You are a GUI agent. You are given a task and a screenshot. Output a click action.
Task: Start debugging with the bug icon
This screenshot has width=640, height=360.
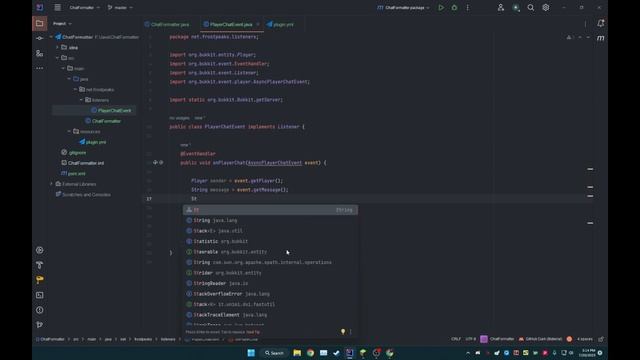click(454, 7)
